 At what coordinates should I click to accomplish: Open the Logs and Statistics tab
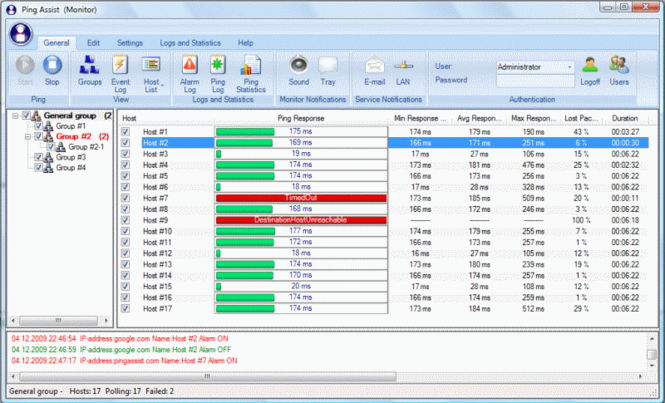click(x=190, y=43)
